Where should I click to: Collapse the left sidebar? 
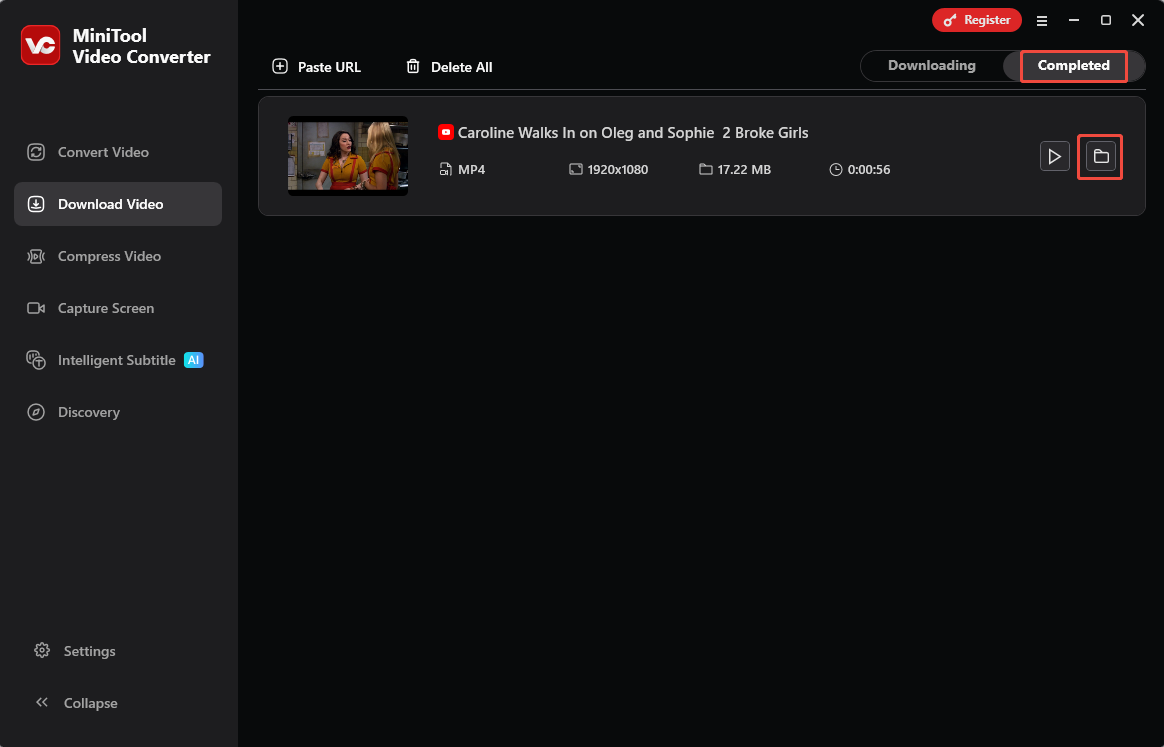pyautogui.click(x=42, y=702)
